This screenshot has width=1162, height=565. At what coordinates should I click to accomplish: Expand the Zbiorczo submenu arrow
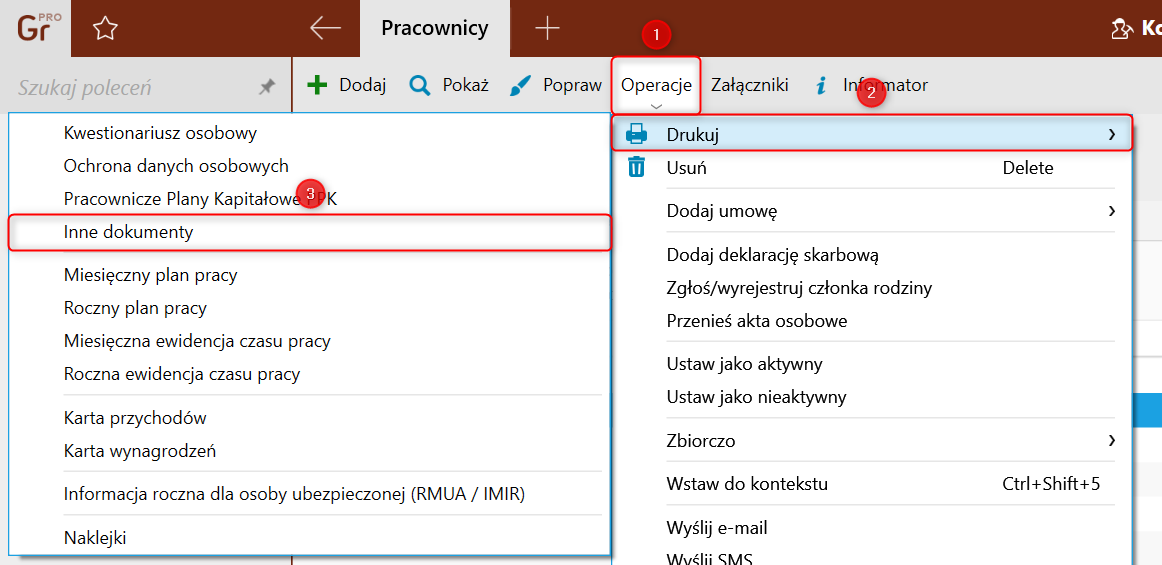1111,441
